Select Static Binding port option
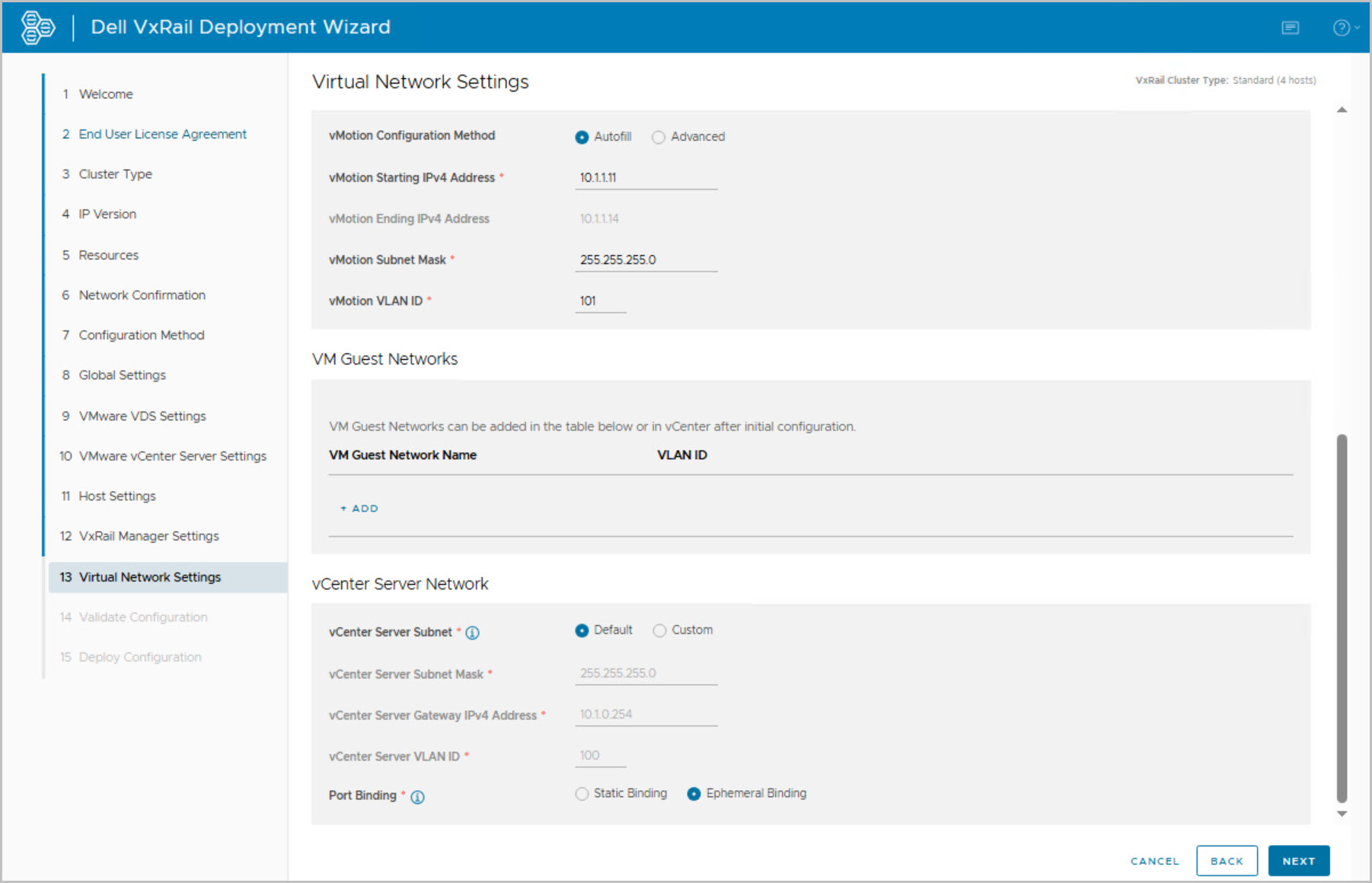1372x883 pixels. pos(582,794)
